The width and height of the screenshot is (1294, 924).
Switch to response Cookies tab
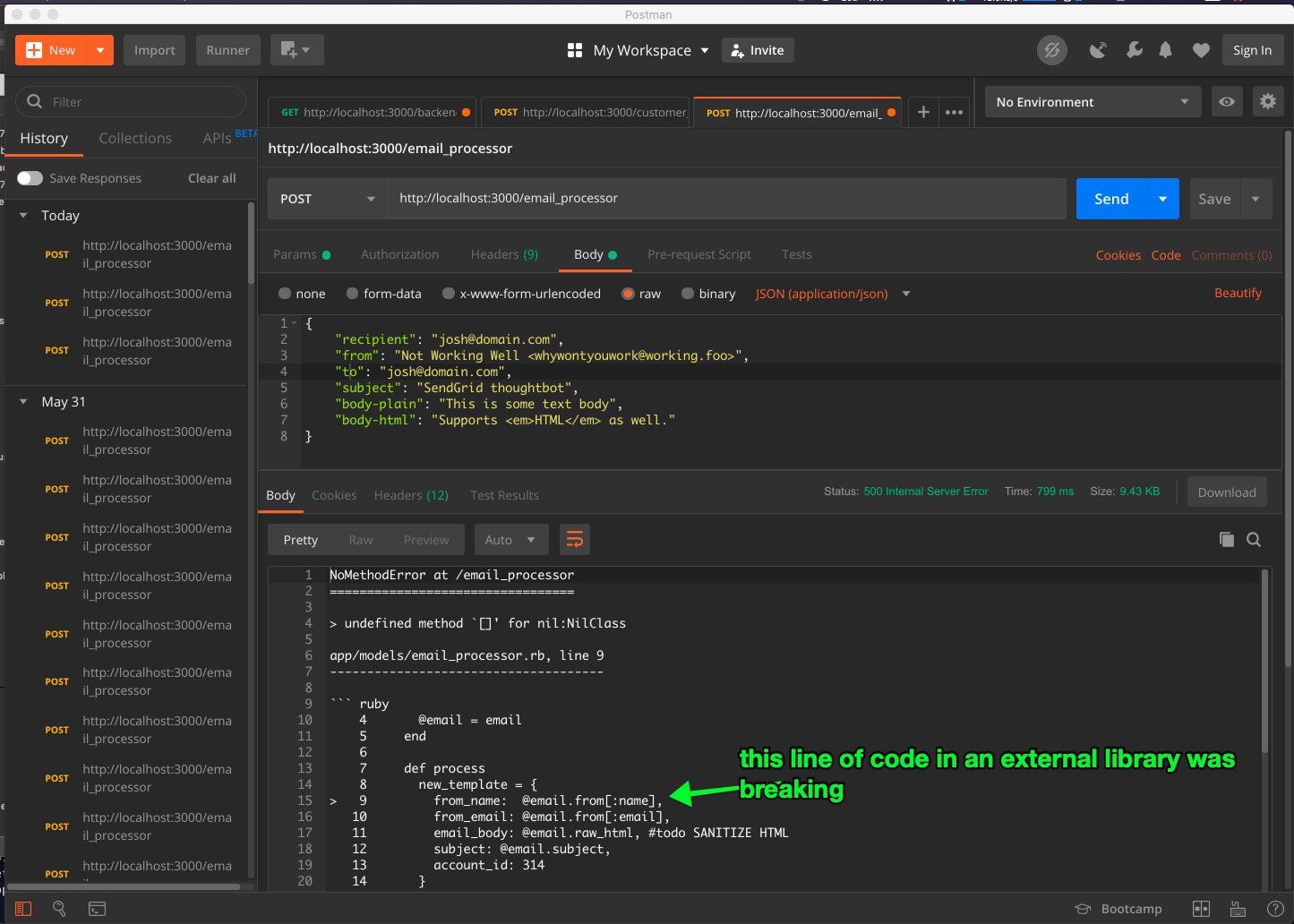[334, 495]
